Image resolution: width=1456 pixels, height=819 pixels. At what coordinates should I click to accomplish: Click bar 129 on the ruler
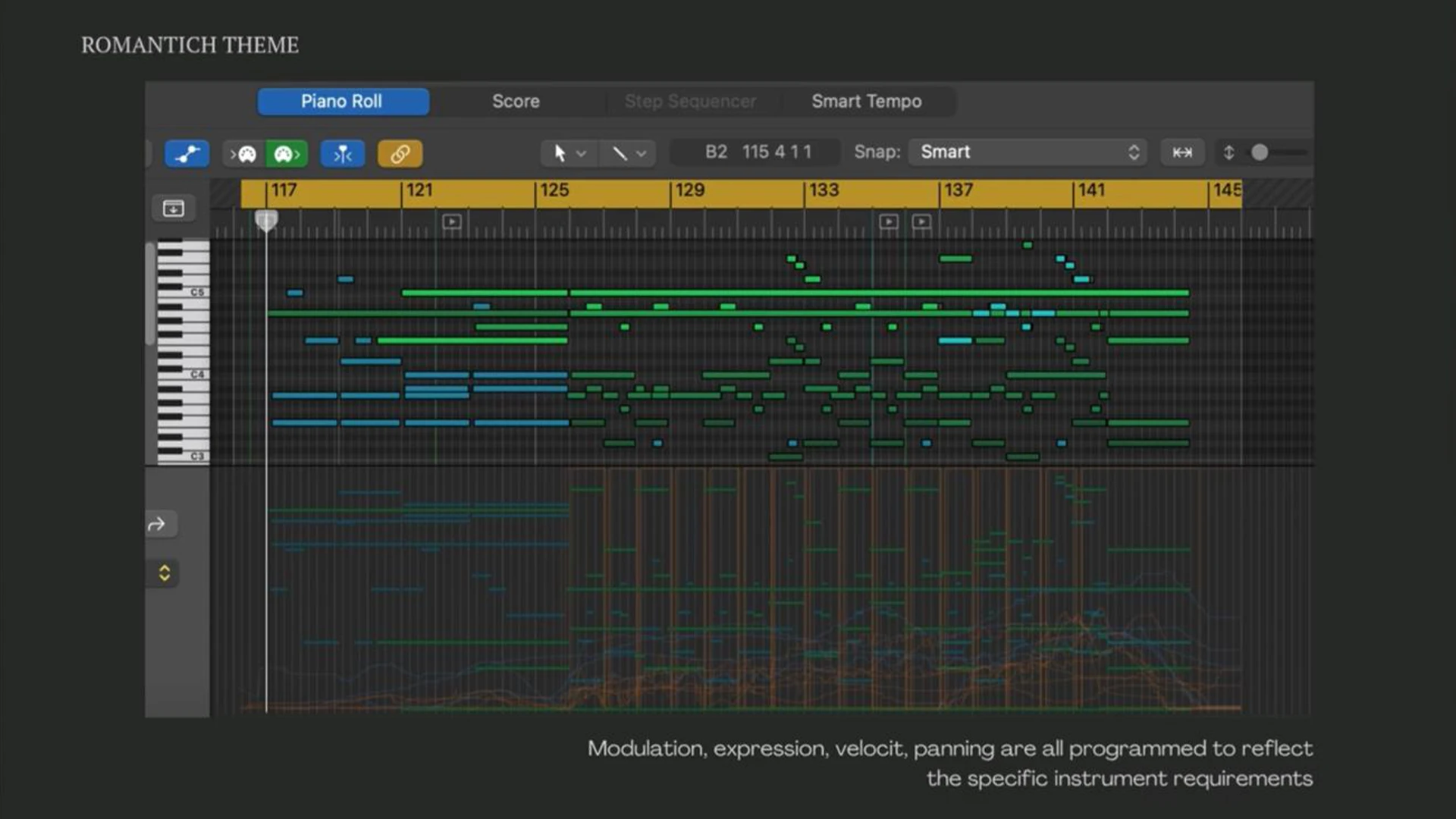click(689, 190)
